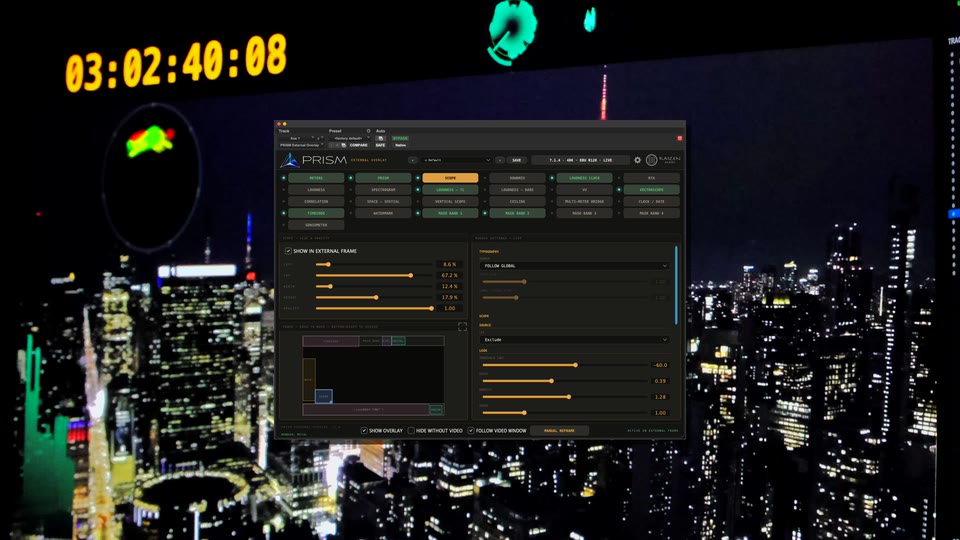Open the PRISM External Overlay plugin selector
Image resolution: width=960 pixels, height=540 pixels.
(301, 145)
